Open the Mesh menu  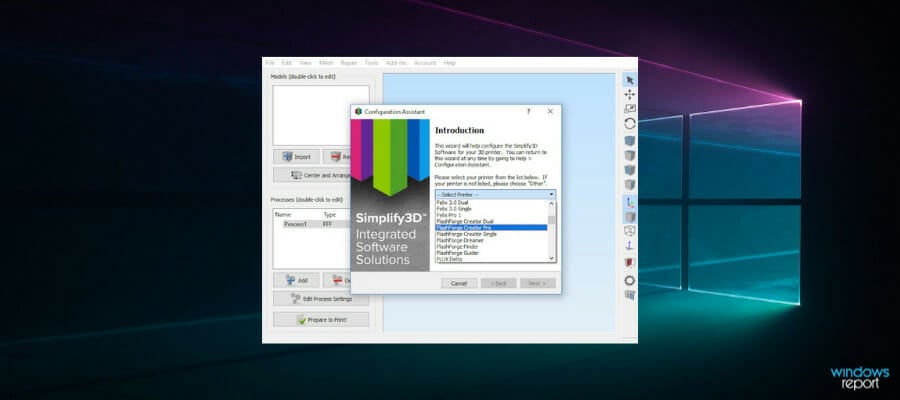(326, 63)
